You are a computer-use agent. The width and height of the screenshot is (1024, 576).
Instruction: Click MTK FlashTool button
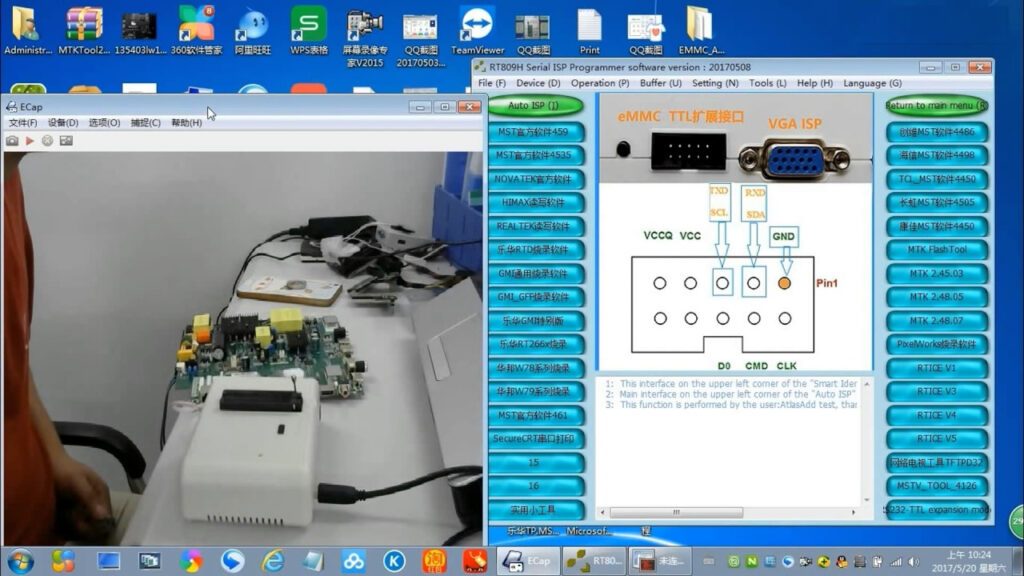pos(936,249)
